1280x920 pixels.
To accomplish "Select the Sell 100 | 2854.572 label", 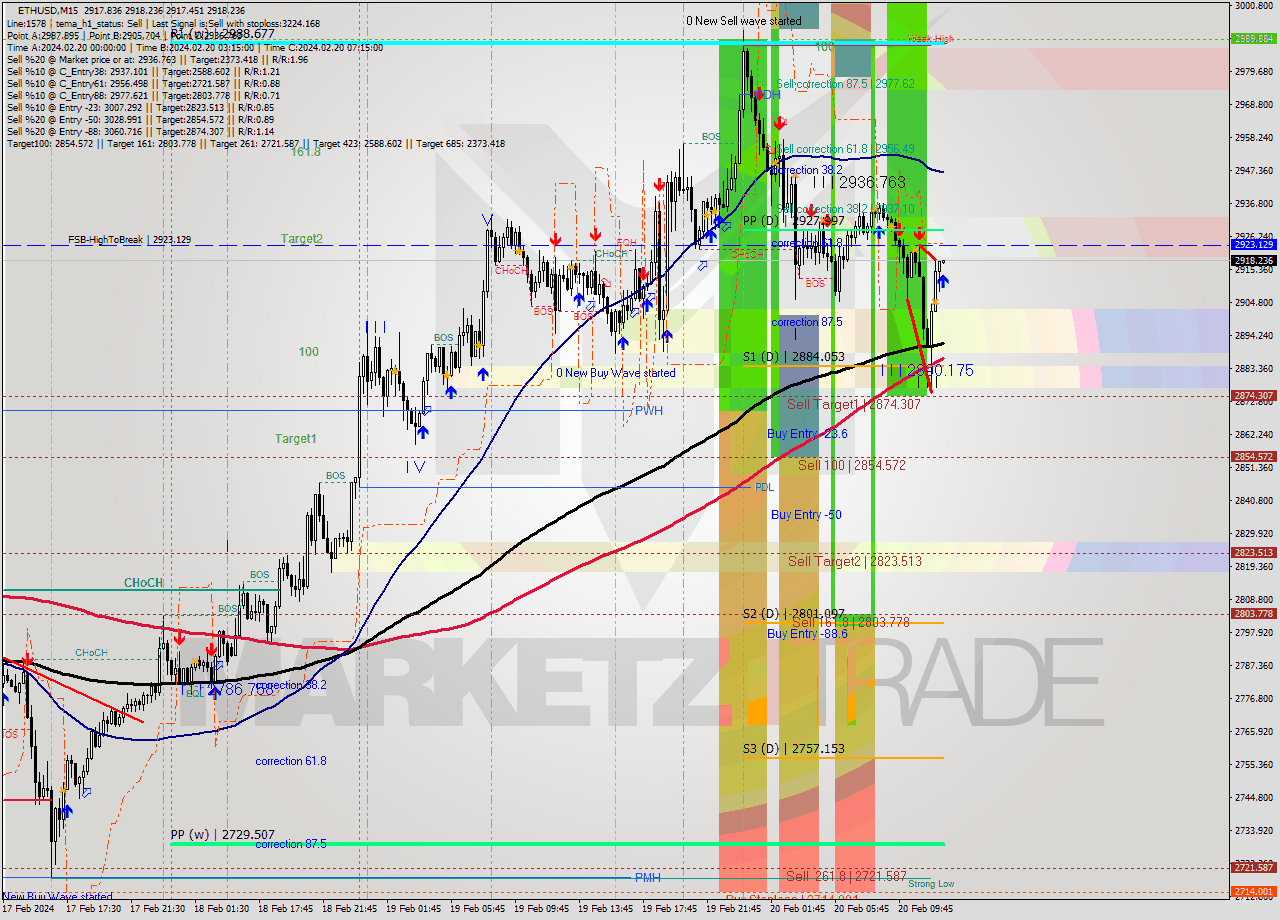I will [x=851, y=466].
